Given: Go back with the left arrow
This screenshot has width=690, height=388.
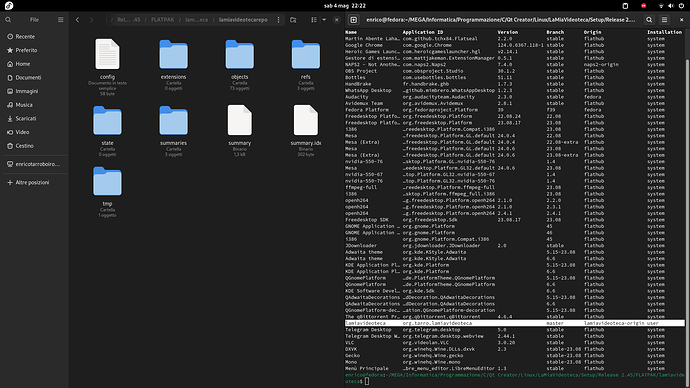Looking at the screenshot, I should coord(77,20).
